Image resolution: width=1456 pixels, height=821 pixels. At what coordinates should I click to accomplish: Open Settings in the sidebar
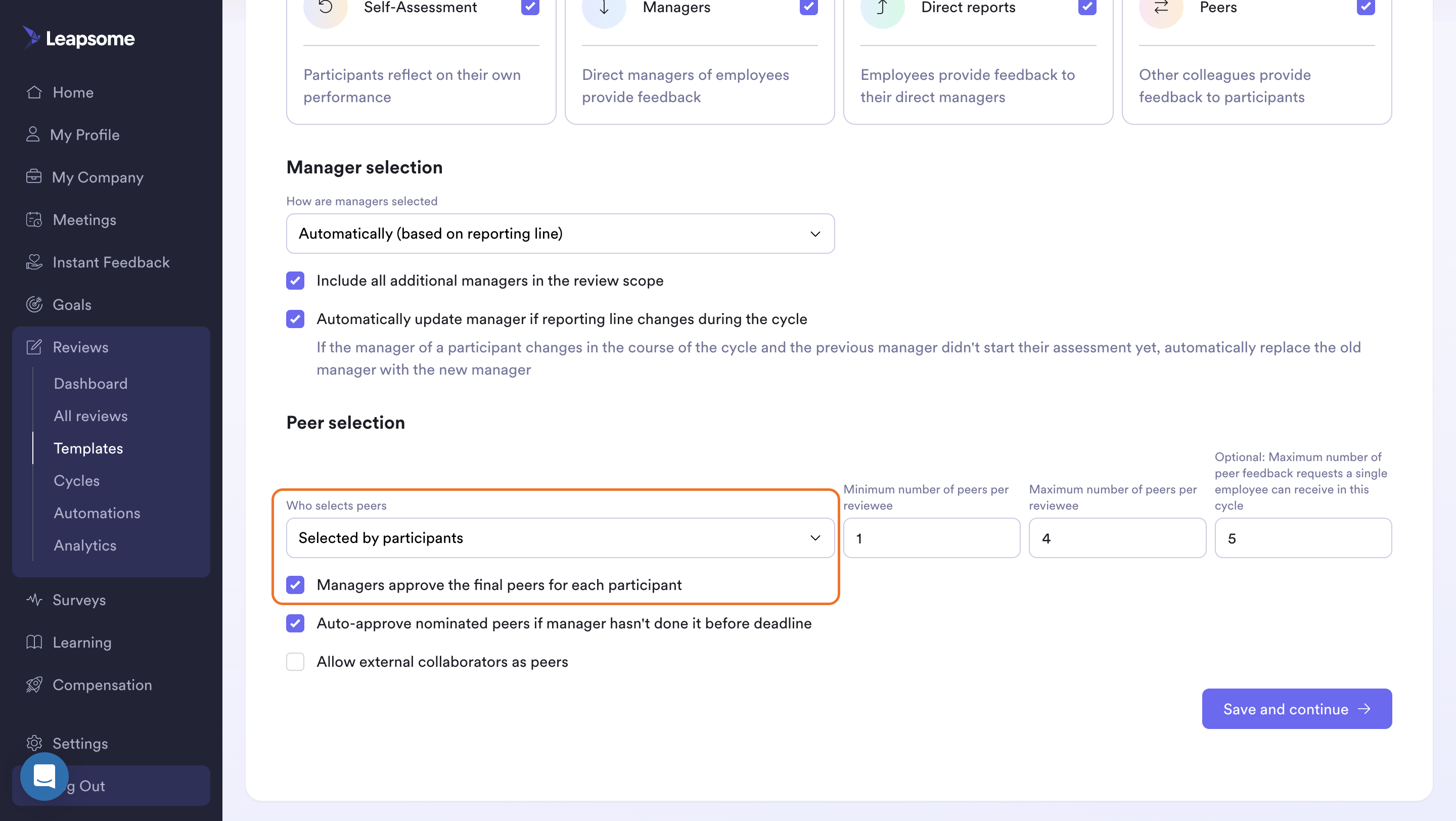[80, 743]
